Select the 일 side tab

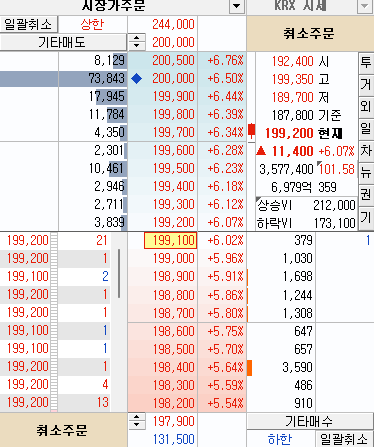tap(366, 128)
